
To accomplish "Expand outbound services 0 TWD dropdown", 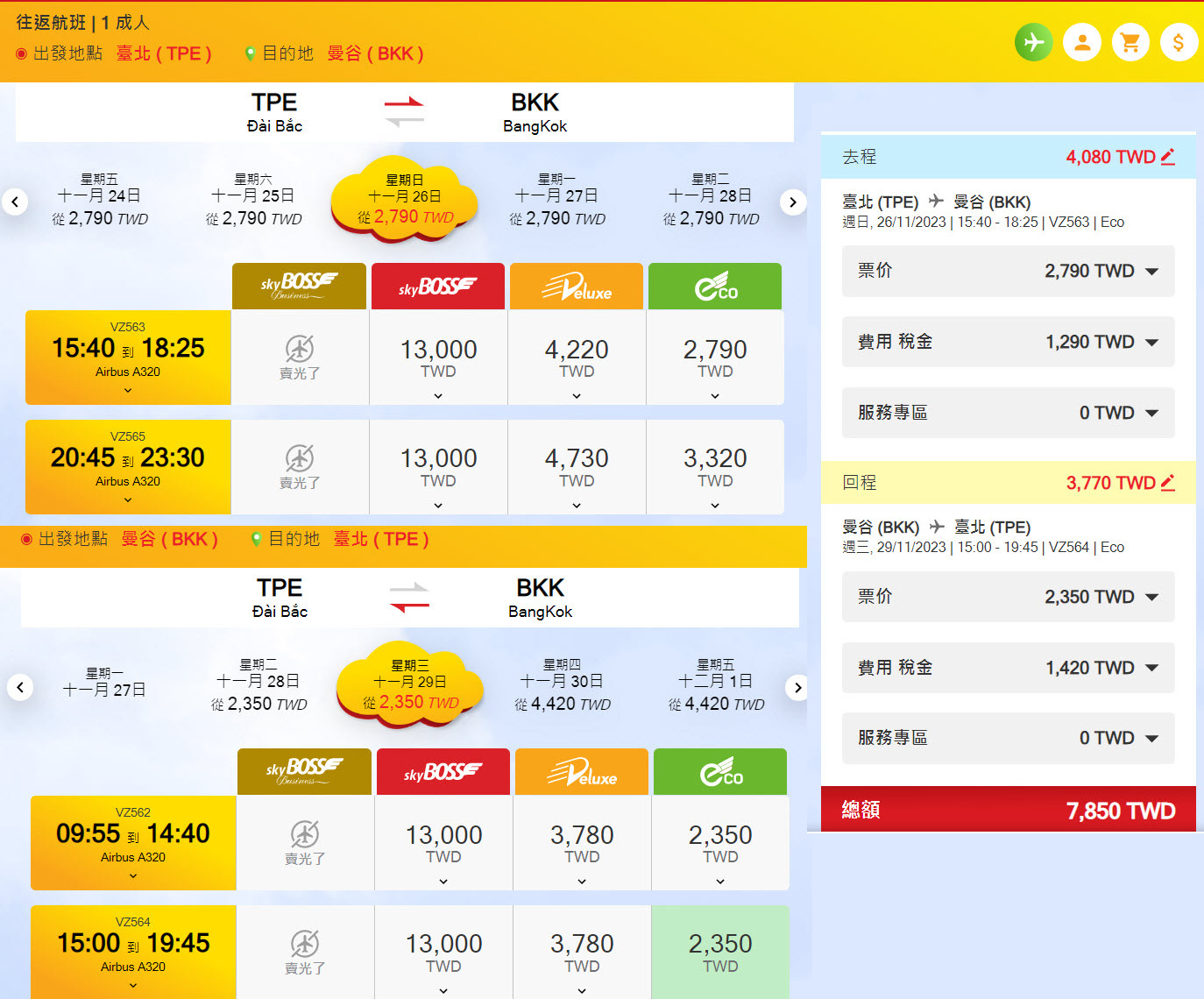I will click(1008, 413).
